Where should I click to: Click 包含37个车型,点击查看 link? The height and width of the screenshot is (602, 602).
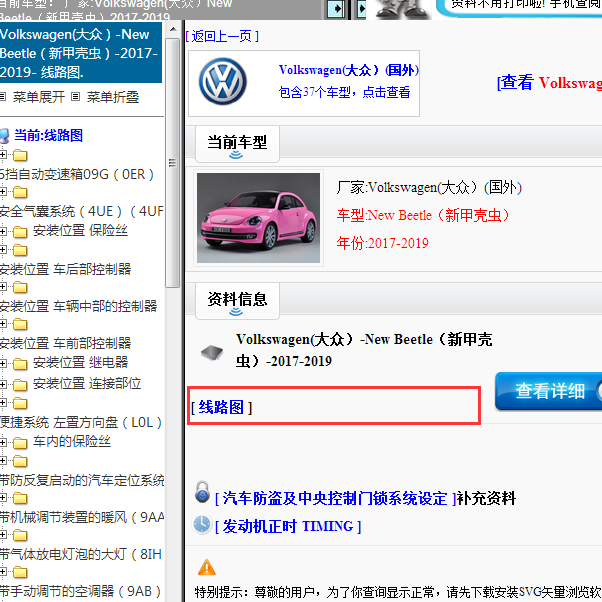pyautogui.click(x=344, y=92)
